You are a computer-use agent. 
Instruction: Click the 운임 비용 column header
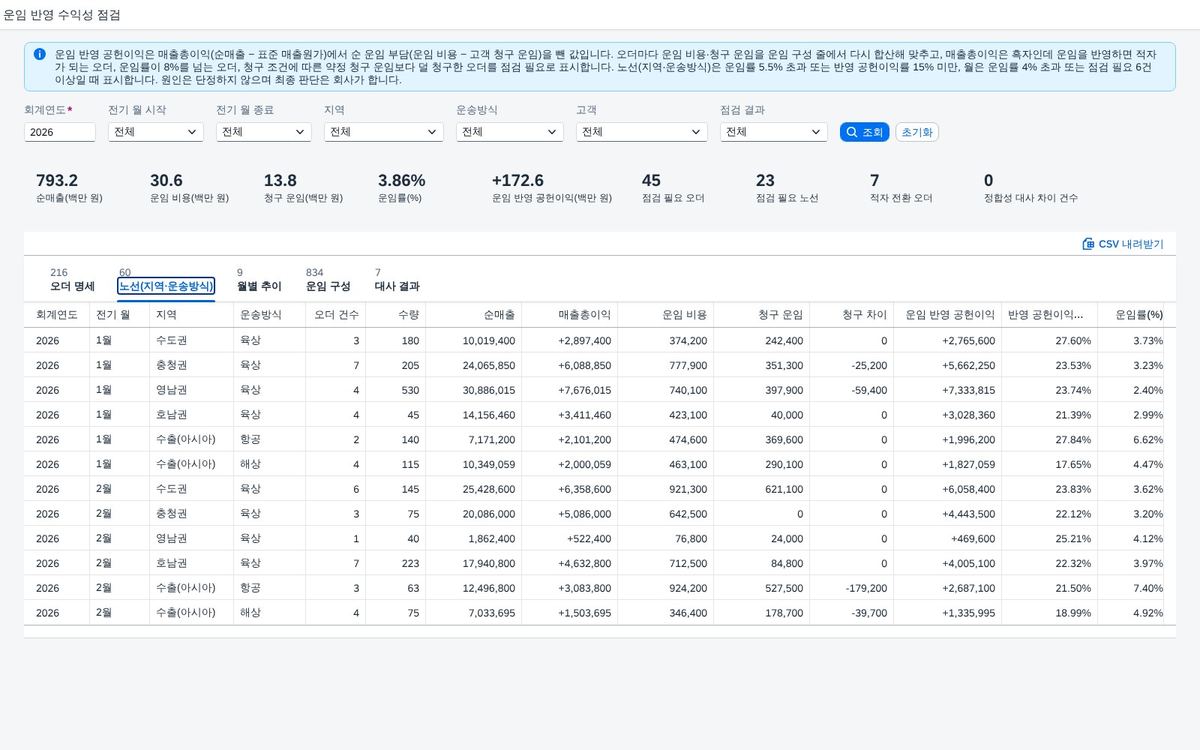click(666, 315)
